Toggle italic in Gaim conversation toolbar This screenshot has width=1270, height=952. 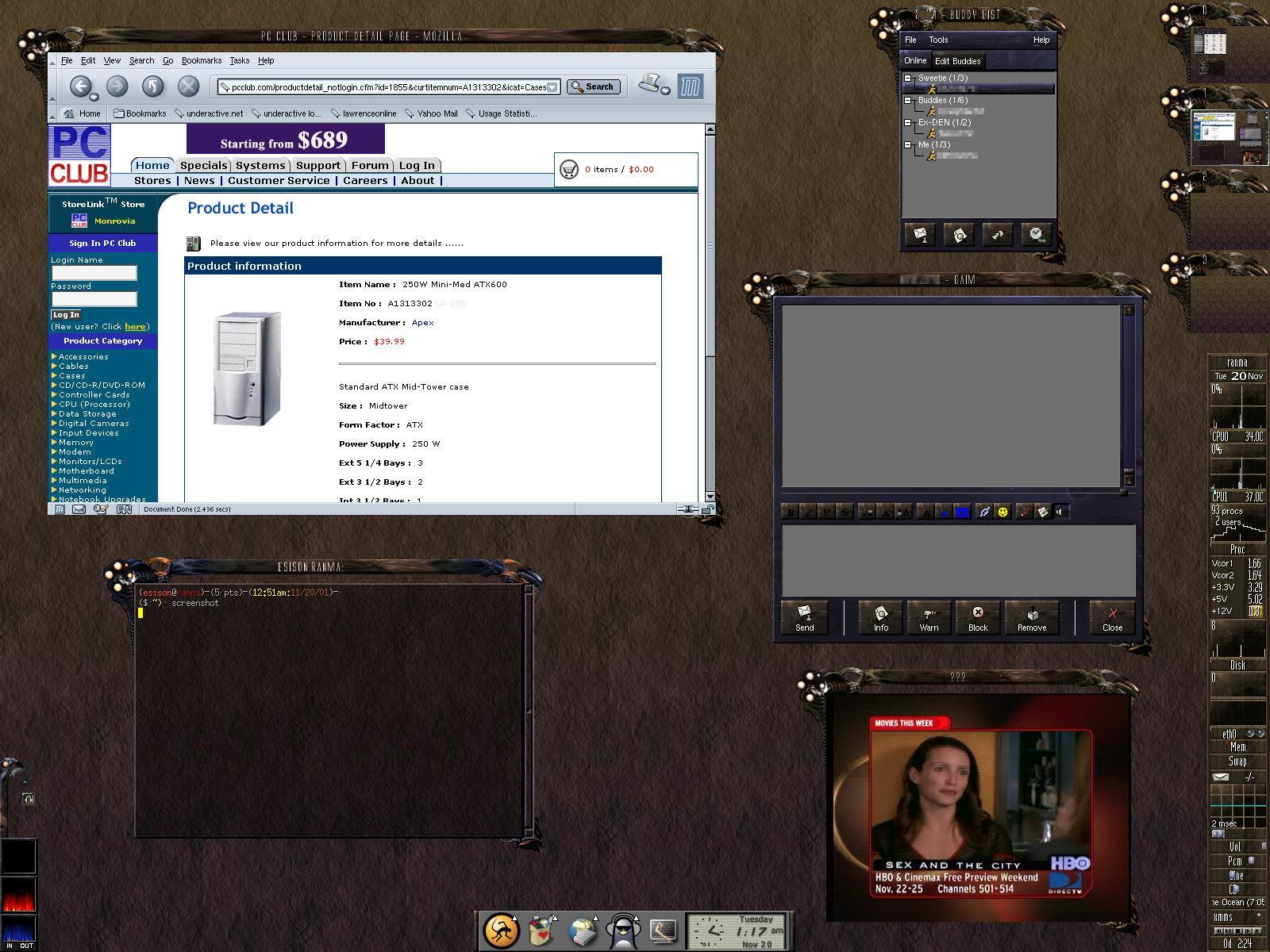click(x=808, y=512)
